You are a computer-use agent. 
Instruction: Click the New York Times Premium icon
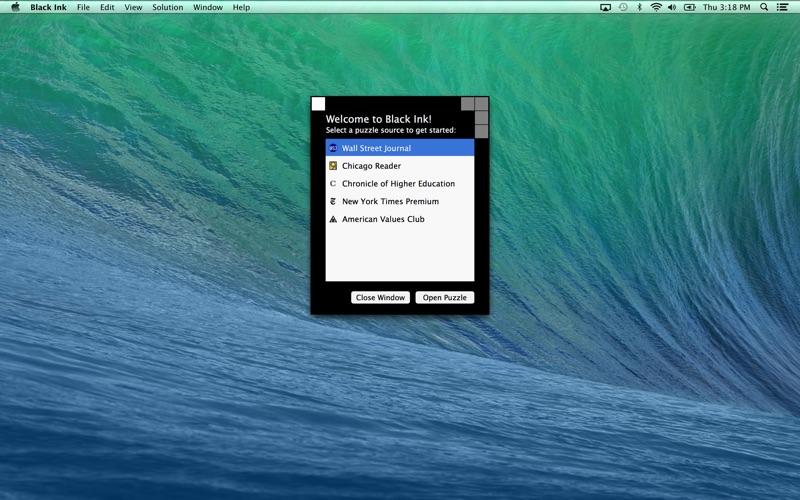[333, 202]
